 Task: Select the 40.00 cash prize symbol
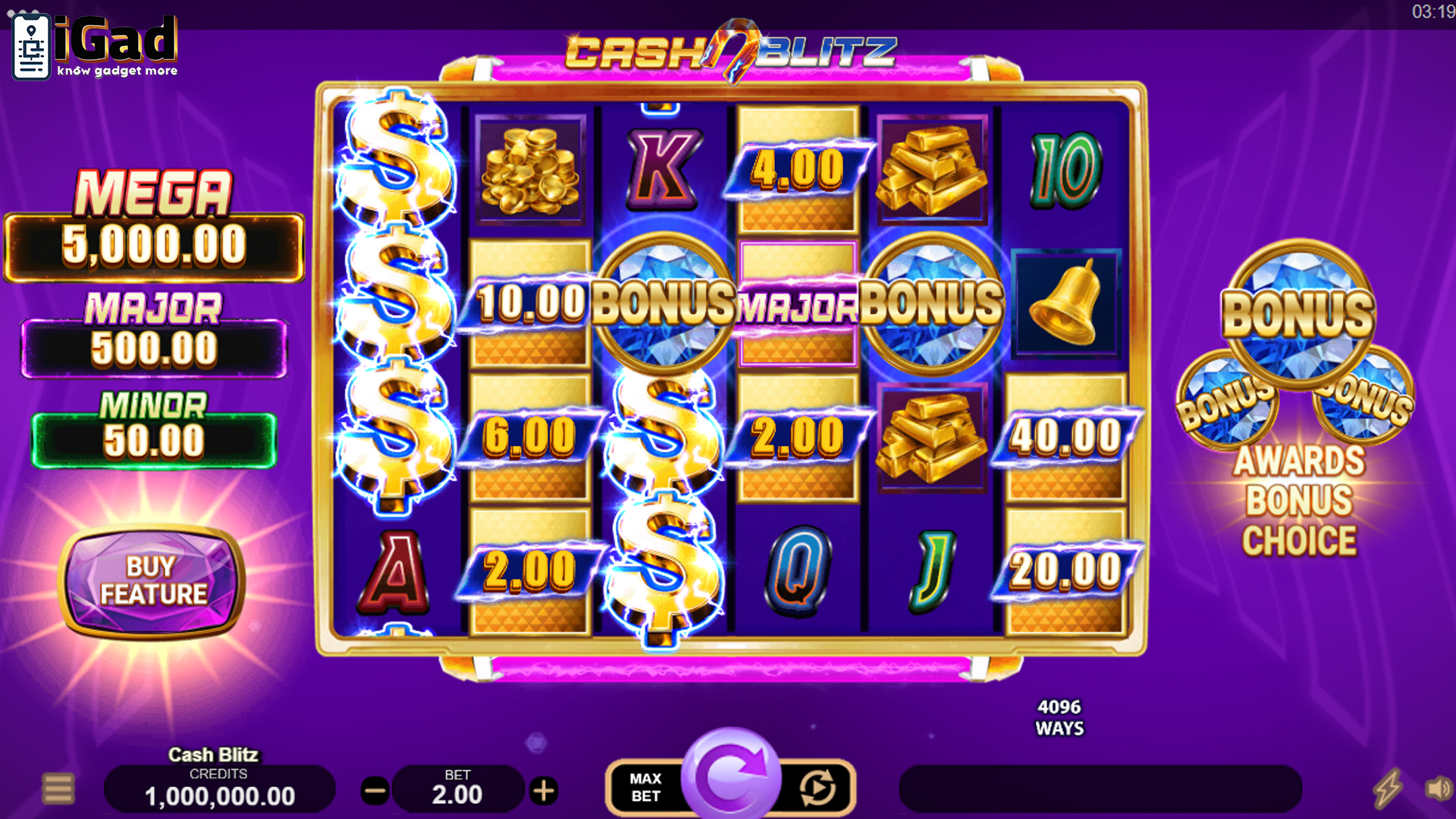point(1065,437)
